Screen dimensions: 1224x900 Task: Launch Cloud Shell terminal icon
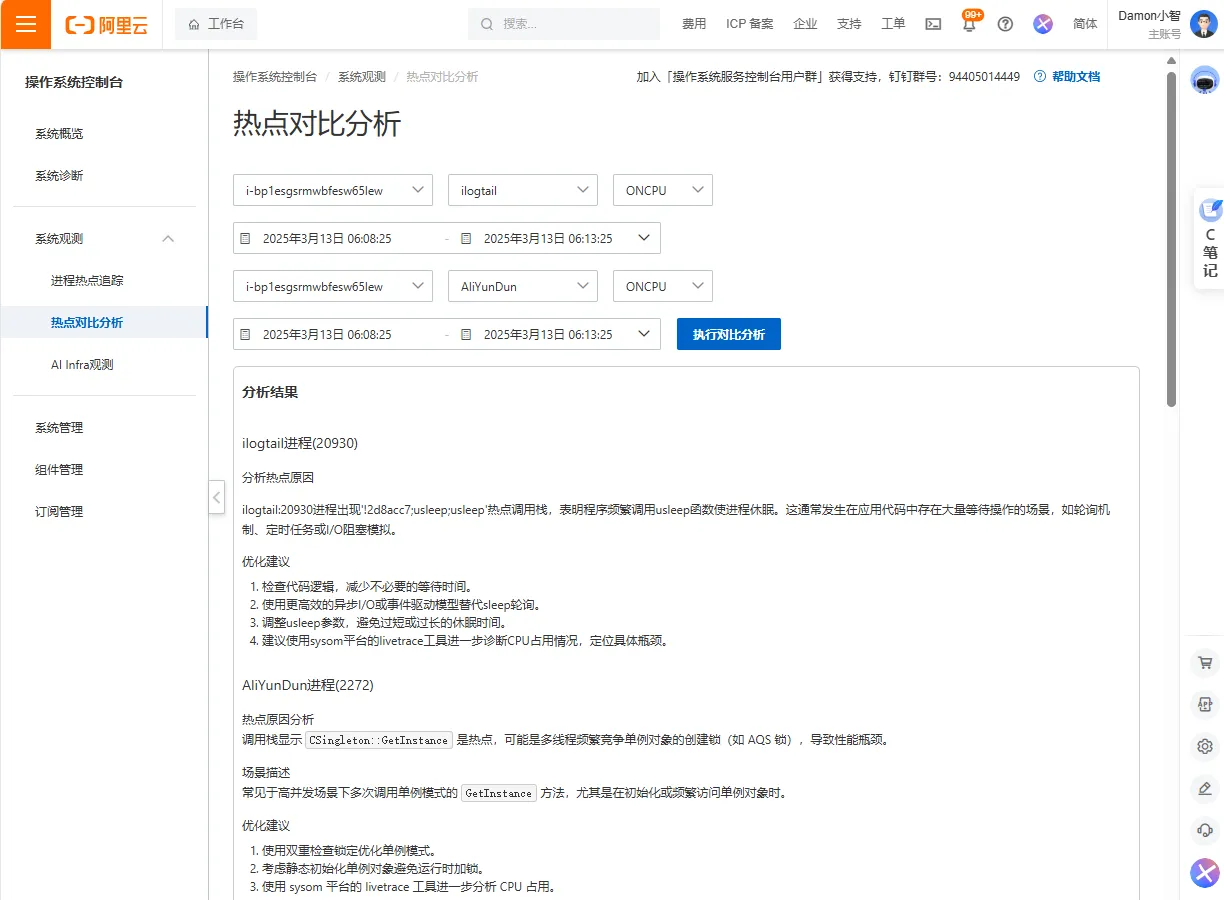[x=933, y=24]
